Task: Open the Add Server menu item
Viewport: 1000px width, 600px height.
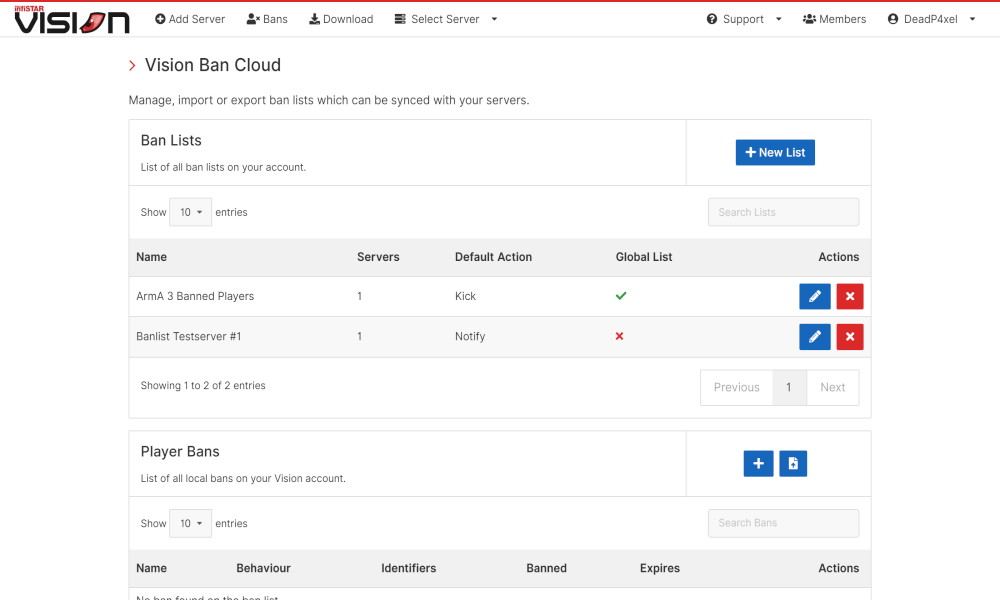Action: (x=190, y=19)
